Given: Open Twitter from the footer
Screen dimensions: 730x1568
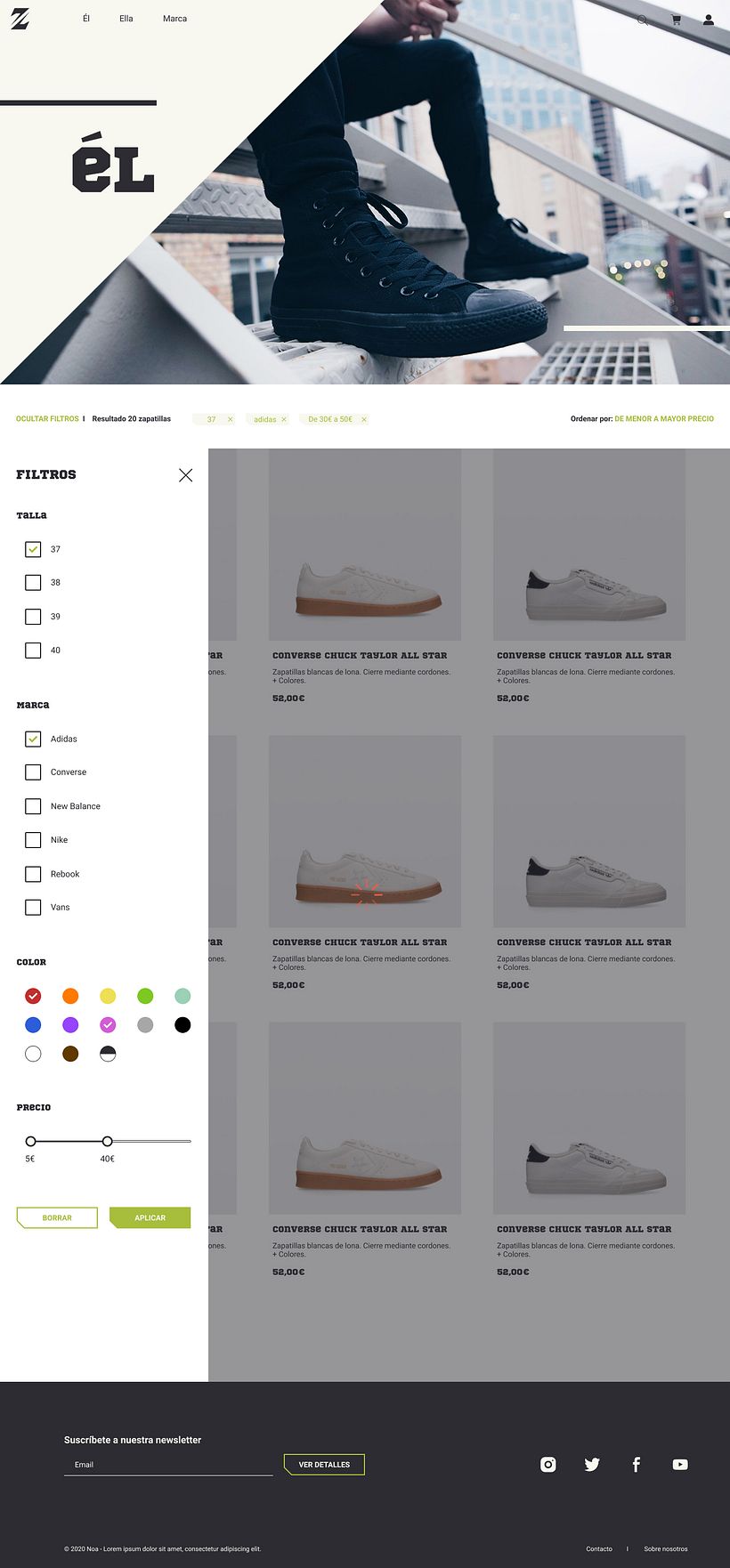Looking at the screenshot, I should click(x=592, y=1464).
